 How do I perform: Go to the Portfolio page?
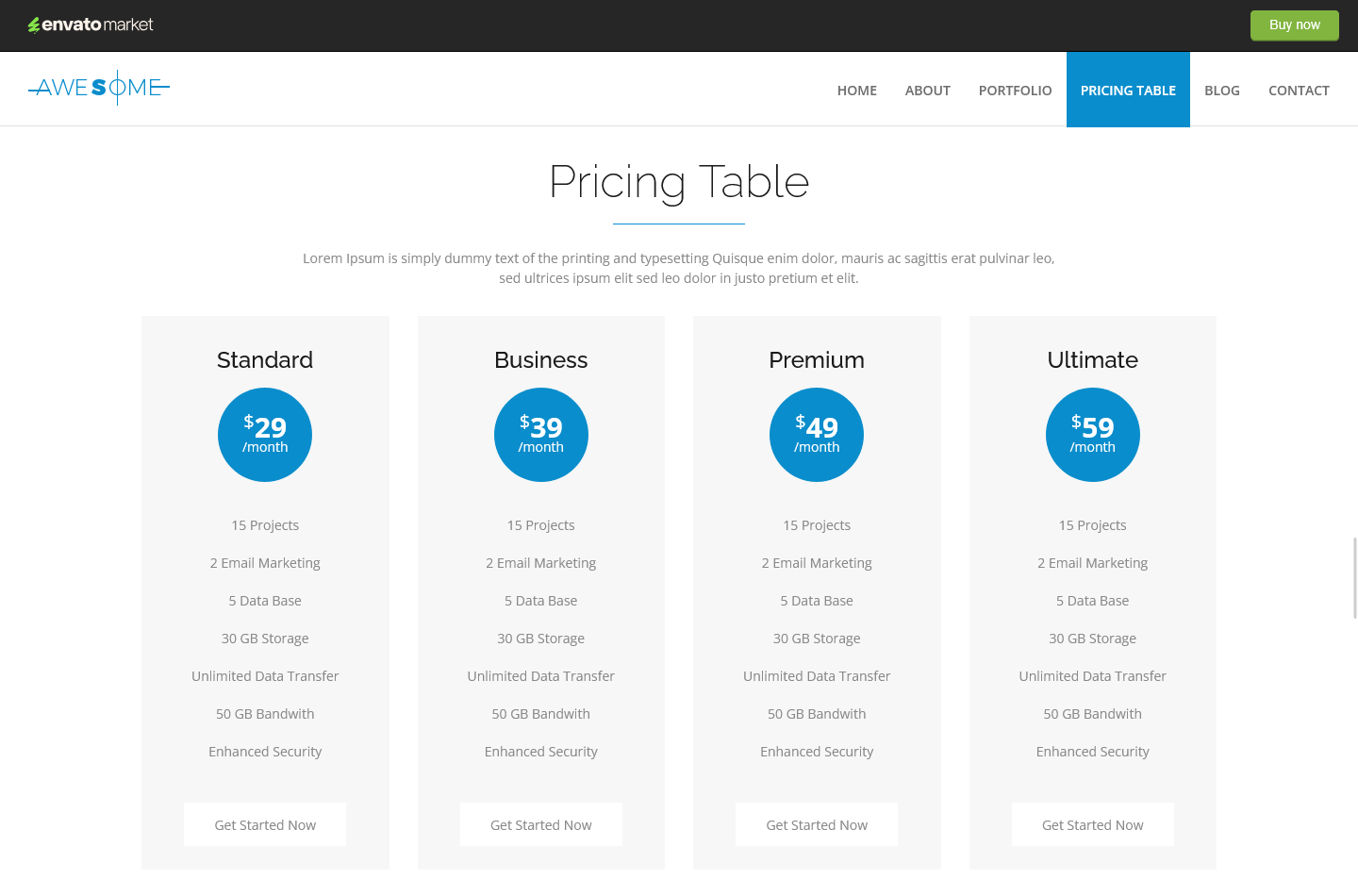(x=1016, y=91)
